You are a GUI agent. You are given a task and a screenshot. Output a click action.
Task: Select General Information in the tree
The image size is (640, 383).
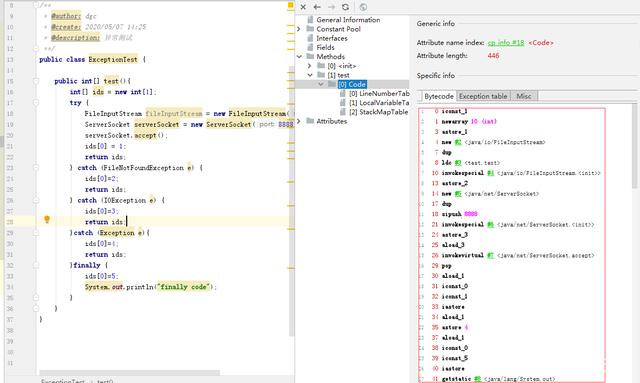point(348,20)
